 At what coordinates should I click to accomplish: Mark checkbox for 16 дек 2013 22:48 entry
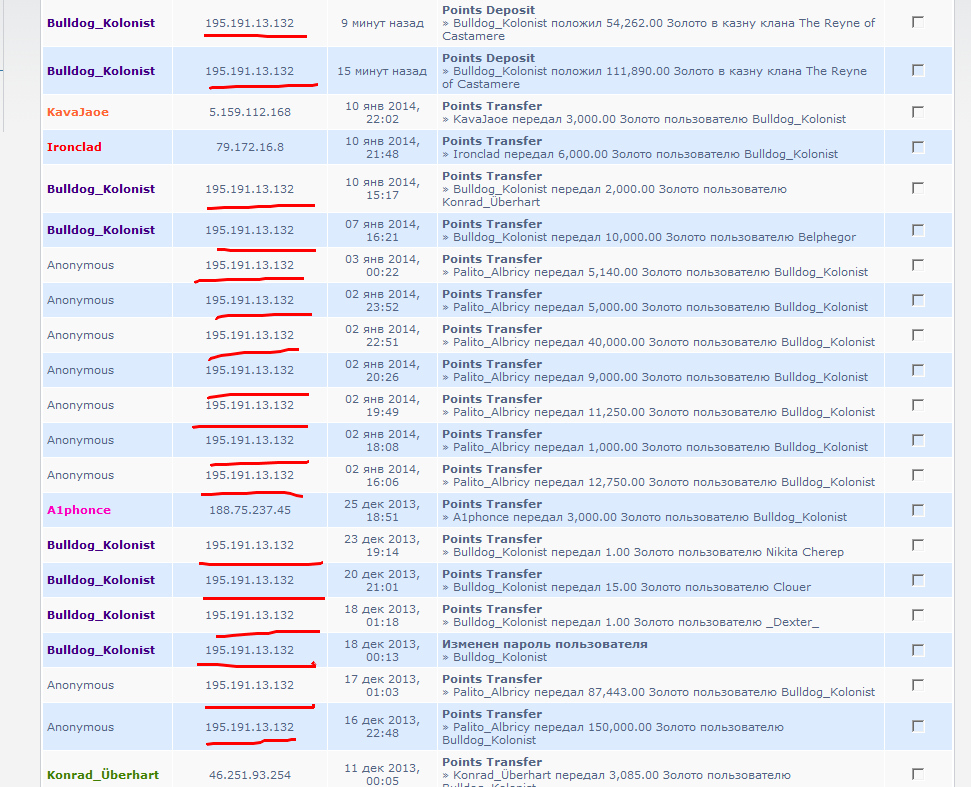click(x=918, y=727)
